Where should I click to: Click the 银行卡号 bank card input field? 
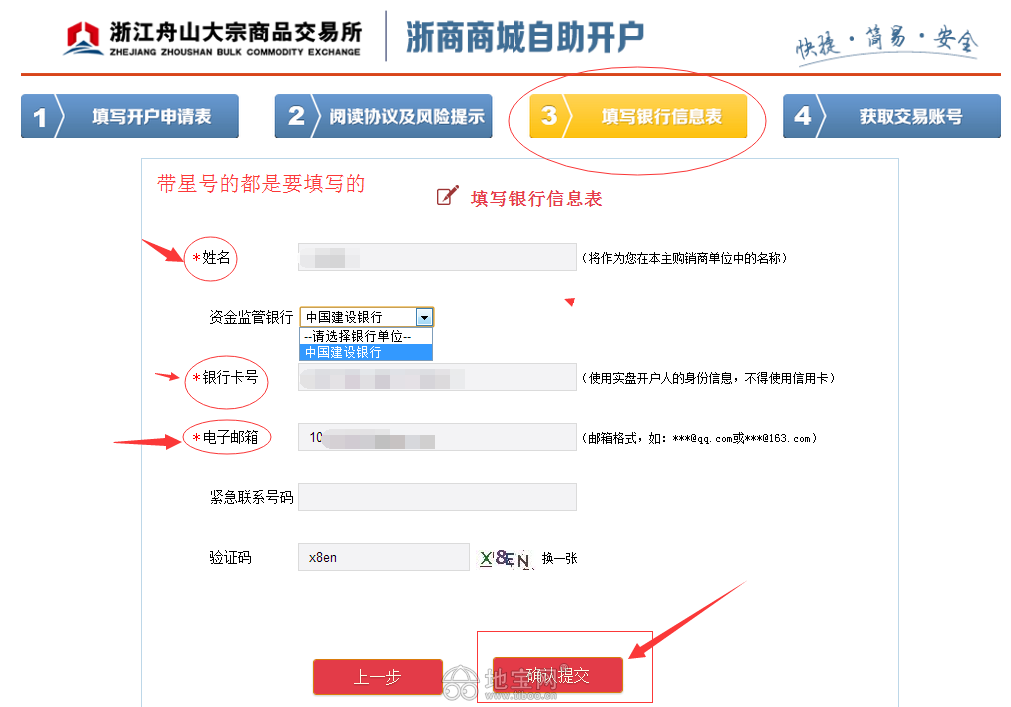437,377
